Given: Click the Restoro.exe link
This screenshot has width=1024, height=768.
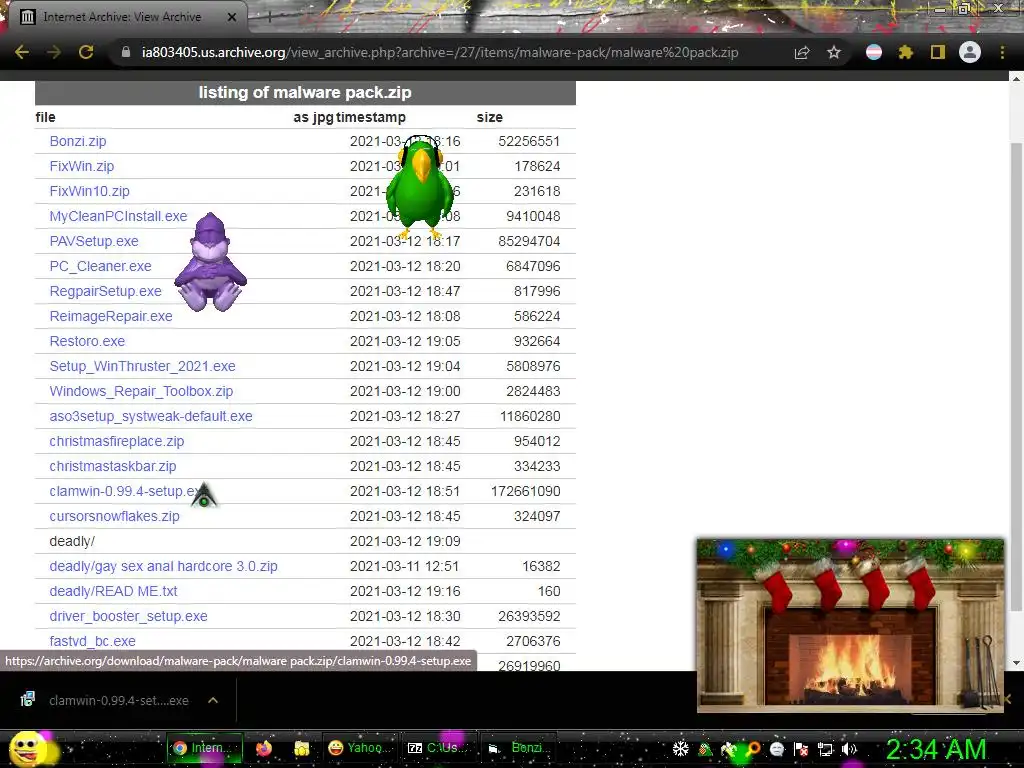Looking at the screenshot, I should pyautogui.click(x=87, y=341).
